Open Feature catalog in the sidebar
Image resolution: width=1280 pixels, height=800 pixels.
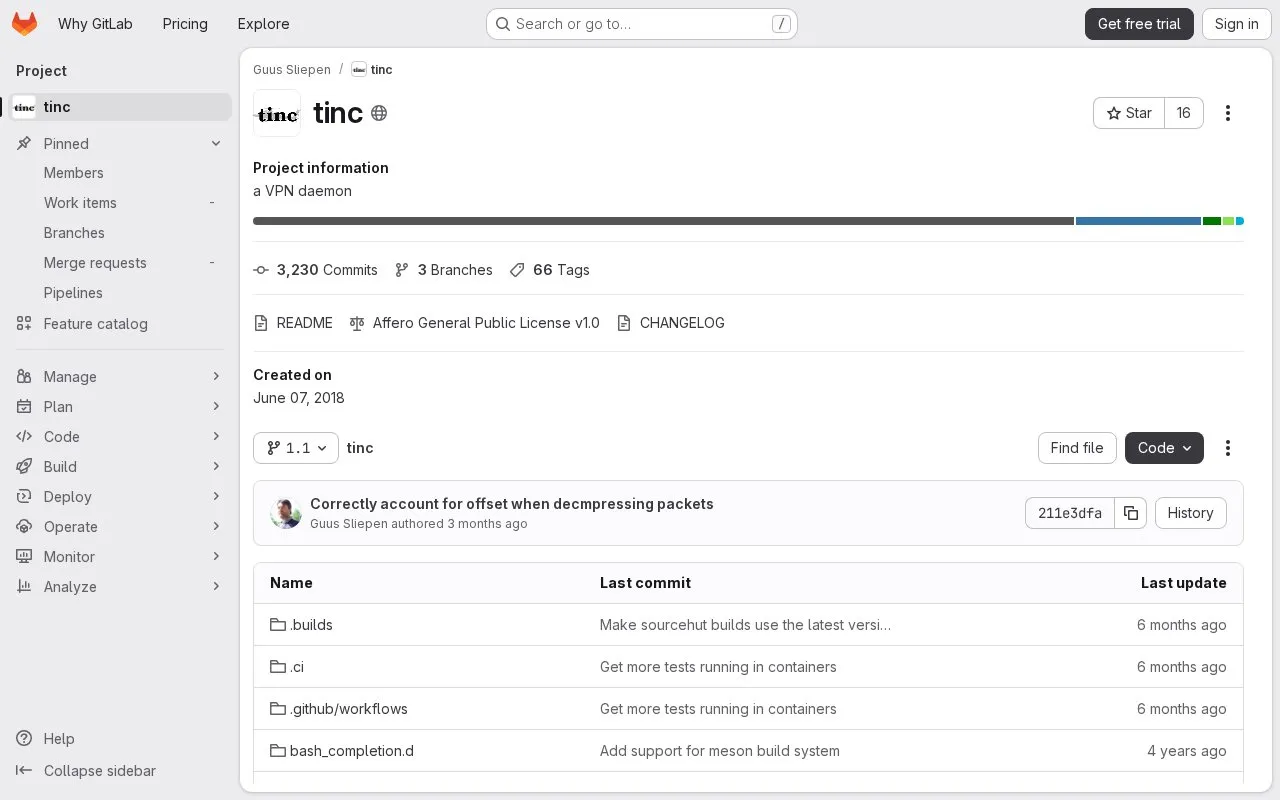tap(120, 324)
